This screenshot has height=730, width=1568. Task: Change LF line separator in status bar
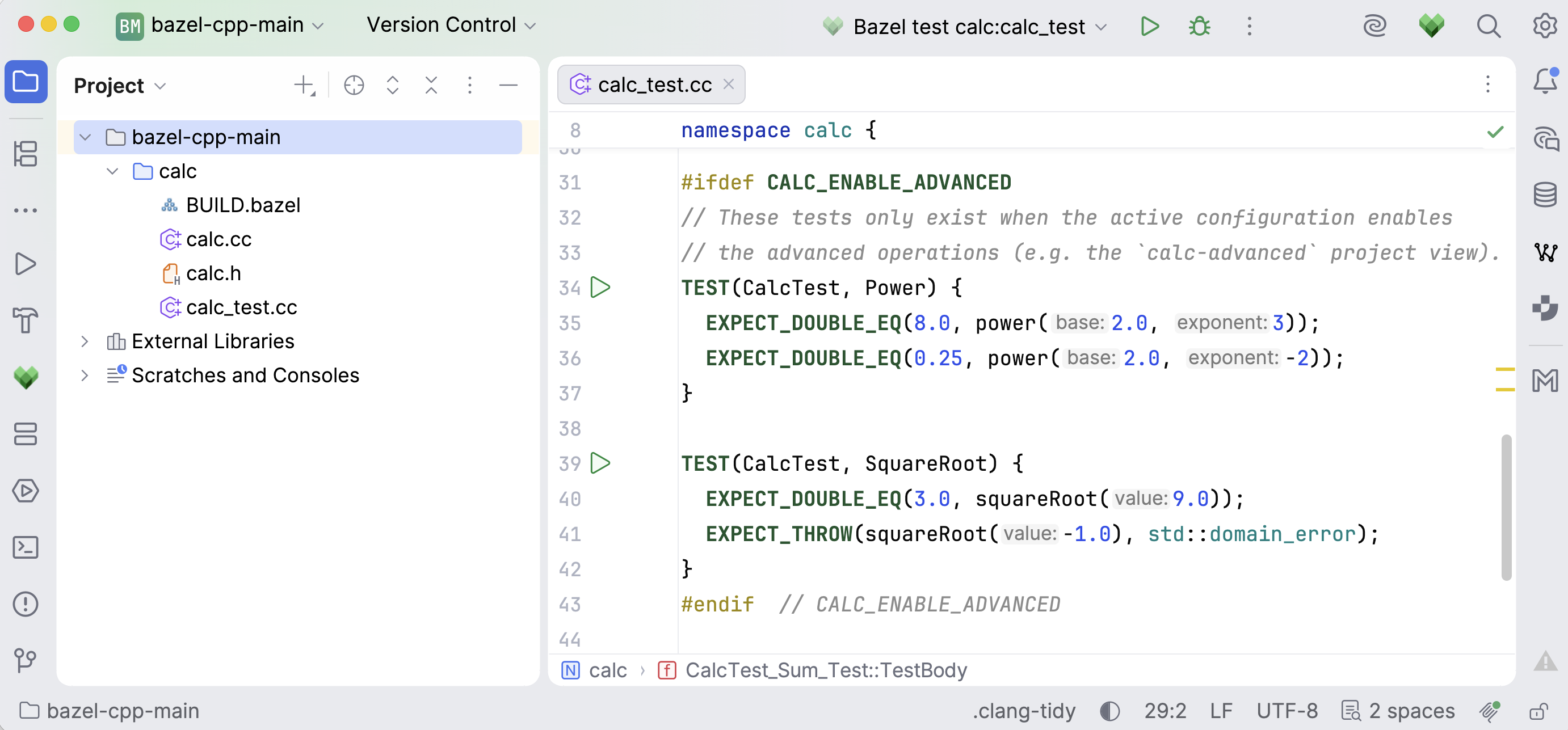click(x=1221, y=711)
